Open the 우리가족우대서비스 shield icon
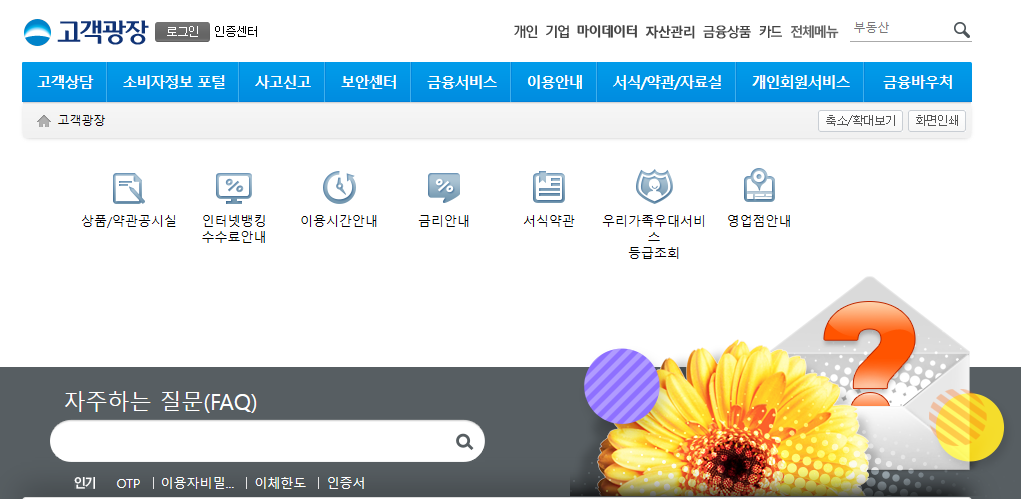The image size is (1021, 499). [654, 187]
